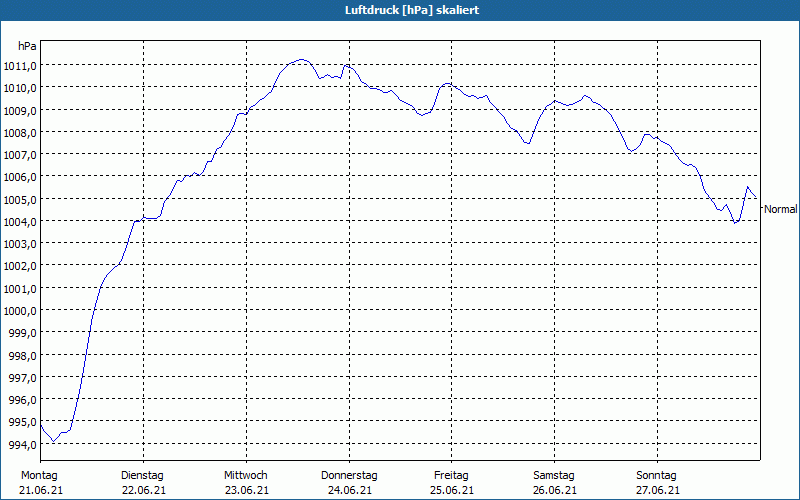Click the 1003,0 axis value

(x=20, y=244)
